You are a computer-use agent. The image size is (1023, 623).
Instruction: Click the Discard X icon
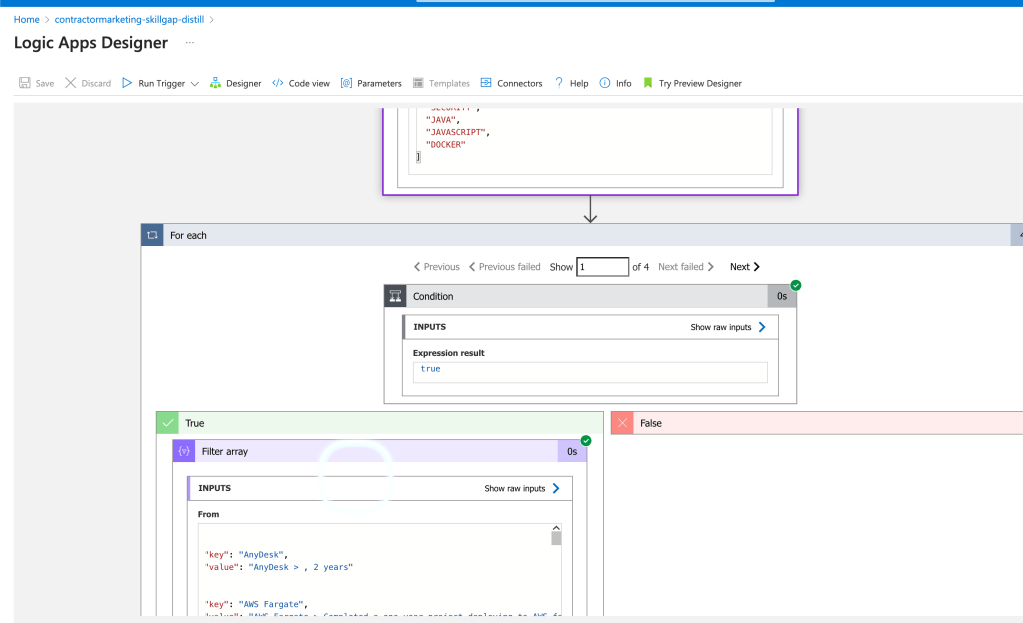pyautogui.click(x=70, y=83)
